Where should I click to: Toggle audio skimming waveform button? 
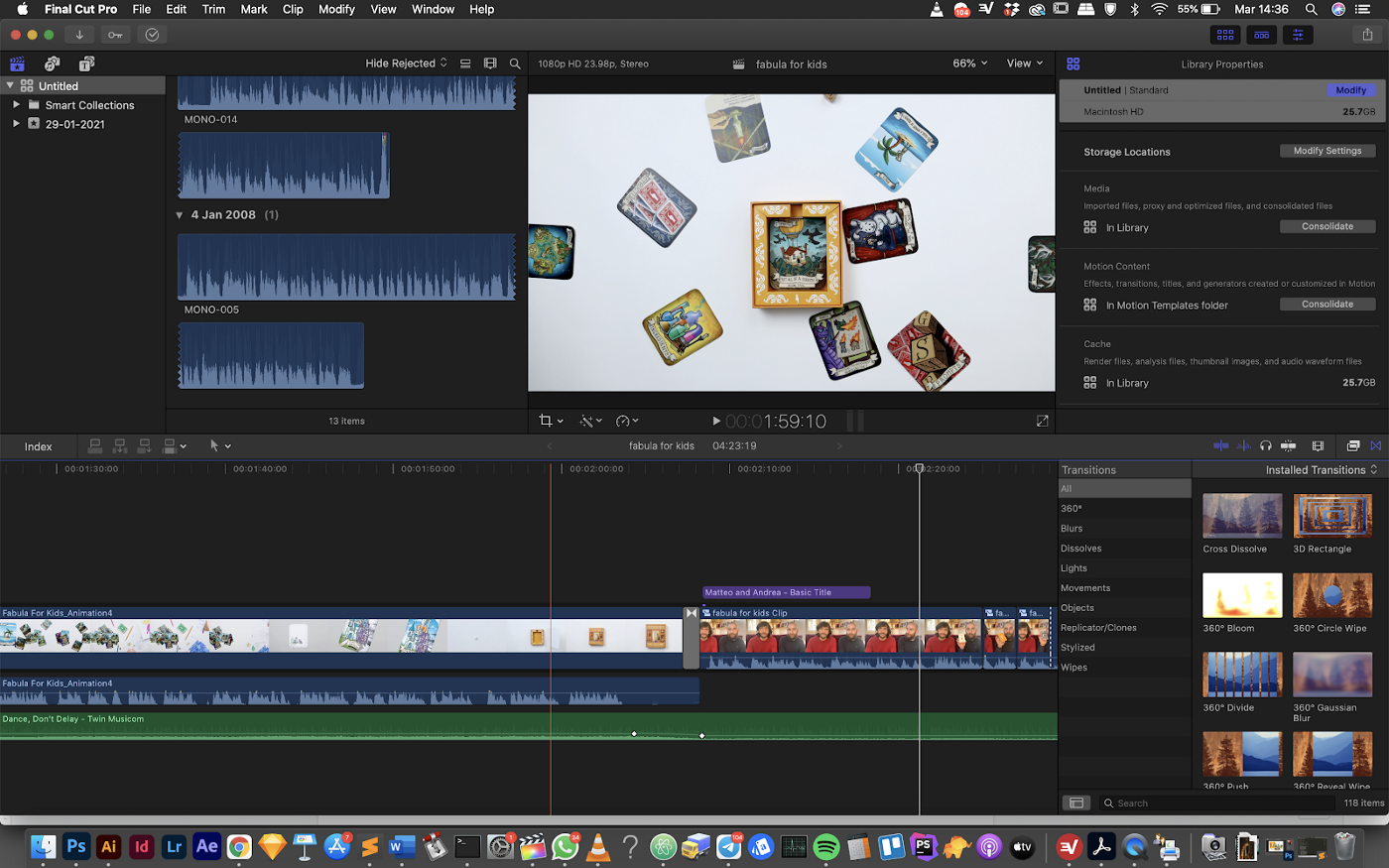point(1244,446)
